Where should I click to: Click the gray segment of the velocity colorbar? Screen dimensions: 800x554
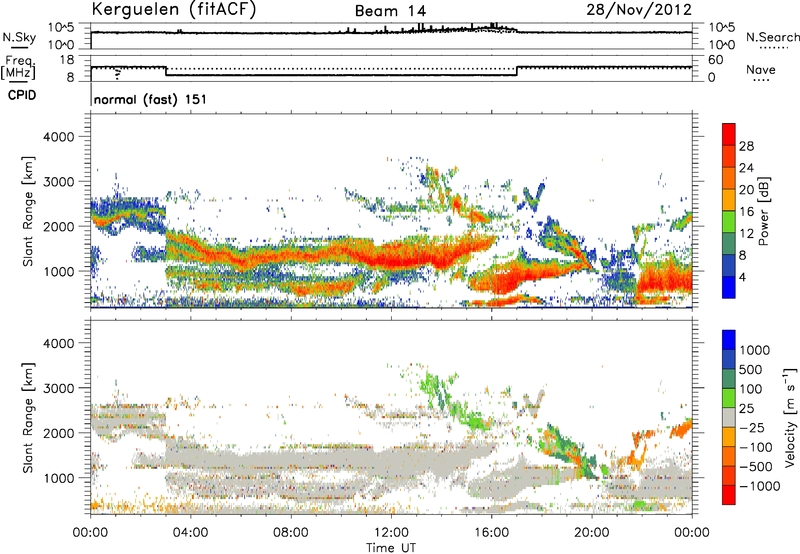[729, 417]
